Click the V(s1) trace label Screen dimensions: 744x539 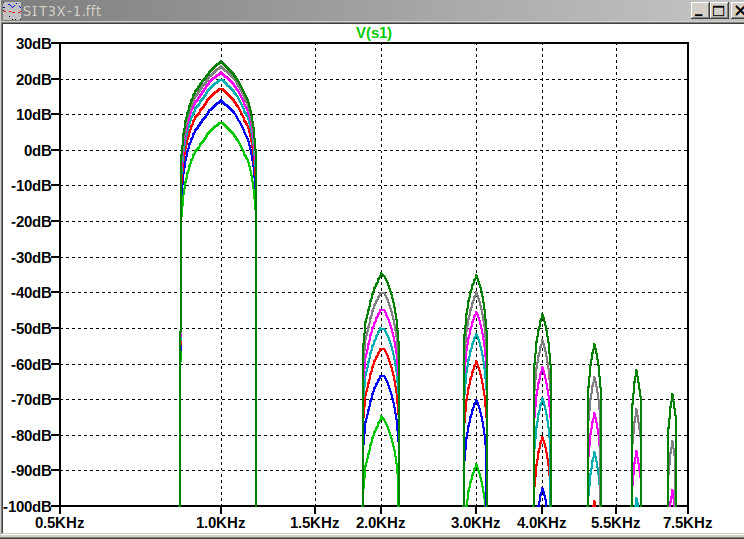(374, 33)
